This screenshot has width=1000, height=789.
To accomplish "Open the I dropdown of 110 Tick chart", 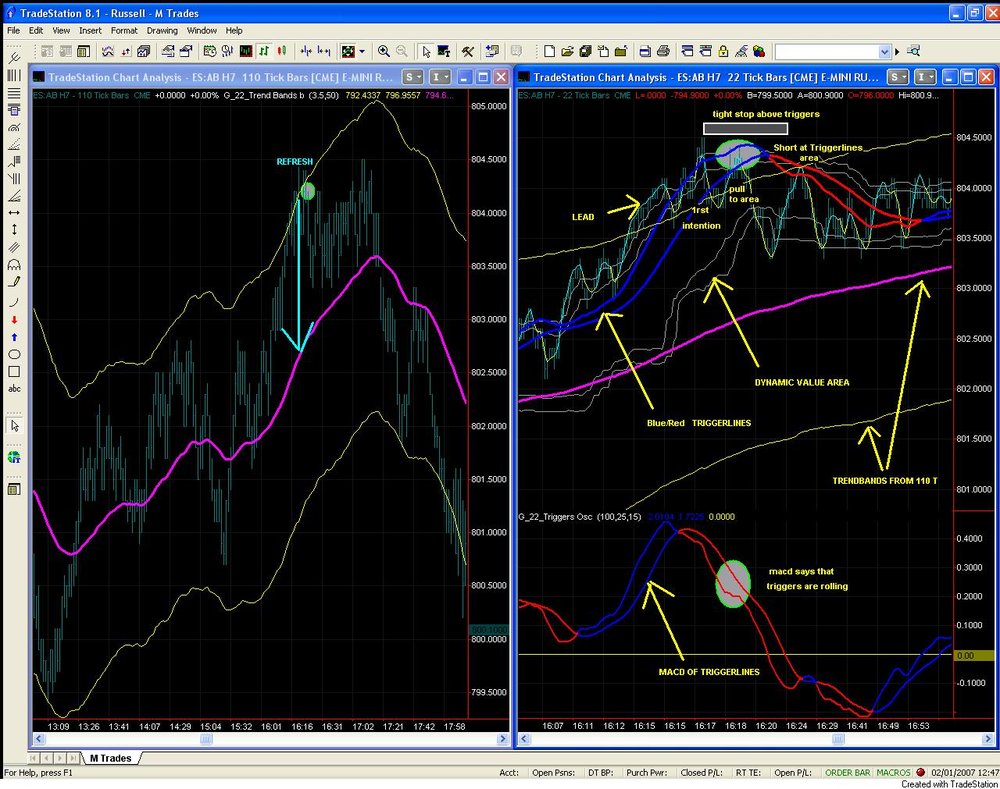I will coord(441,77).
